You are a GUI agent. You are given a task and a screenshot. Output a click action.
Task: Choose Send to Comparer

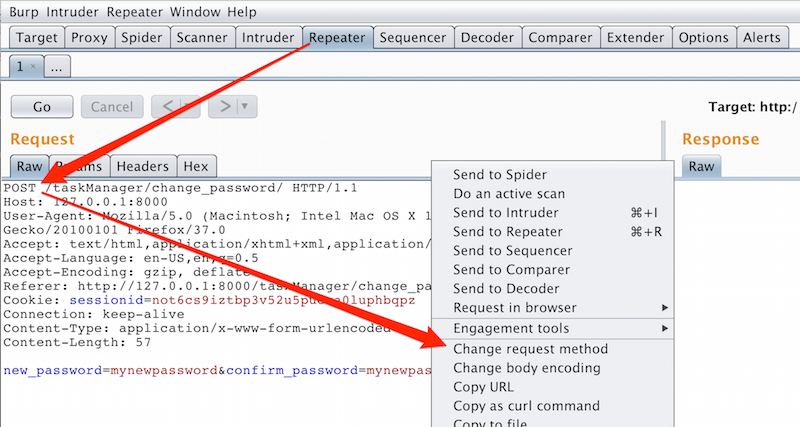pyautogui.click(x=552, y=269)
